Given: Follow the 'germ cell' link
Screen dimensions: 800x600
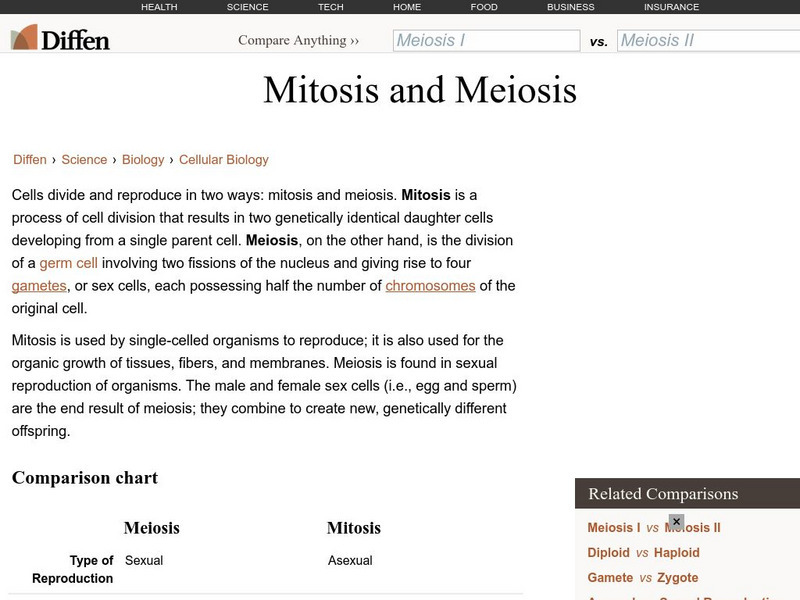Looking at the screenshot, I should [x=69, y=263].
